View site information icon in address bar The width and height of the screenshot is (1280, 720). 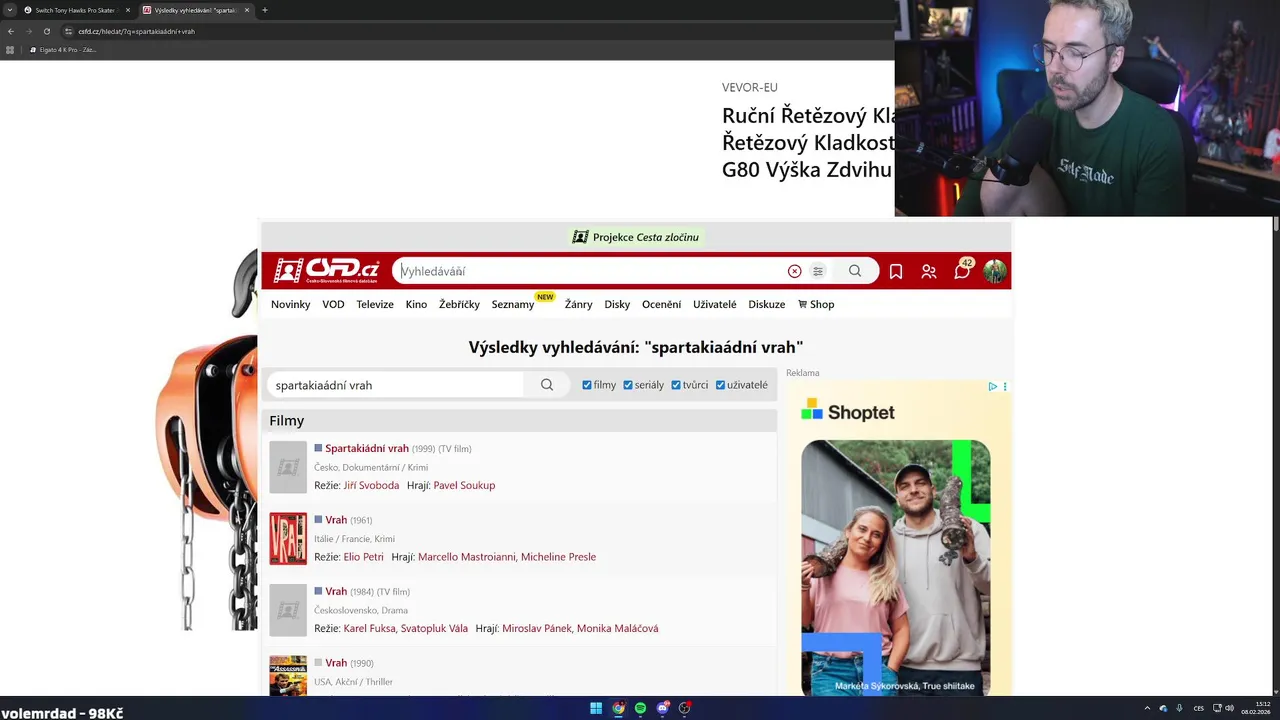click(x=68, y=31)
